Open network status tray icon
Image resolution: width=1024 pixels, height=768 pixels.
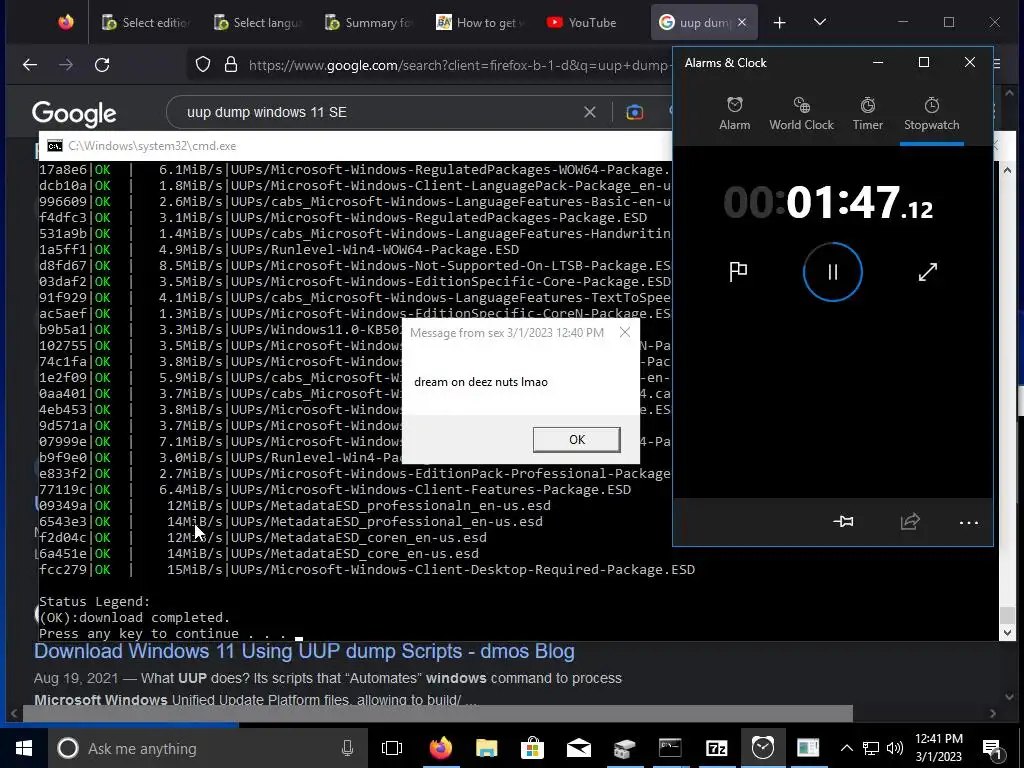pos(871,748)
